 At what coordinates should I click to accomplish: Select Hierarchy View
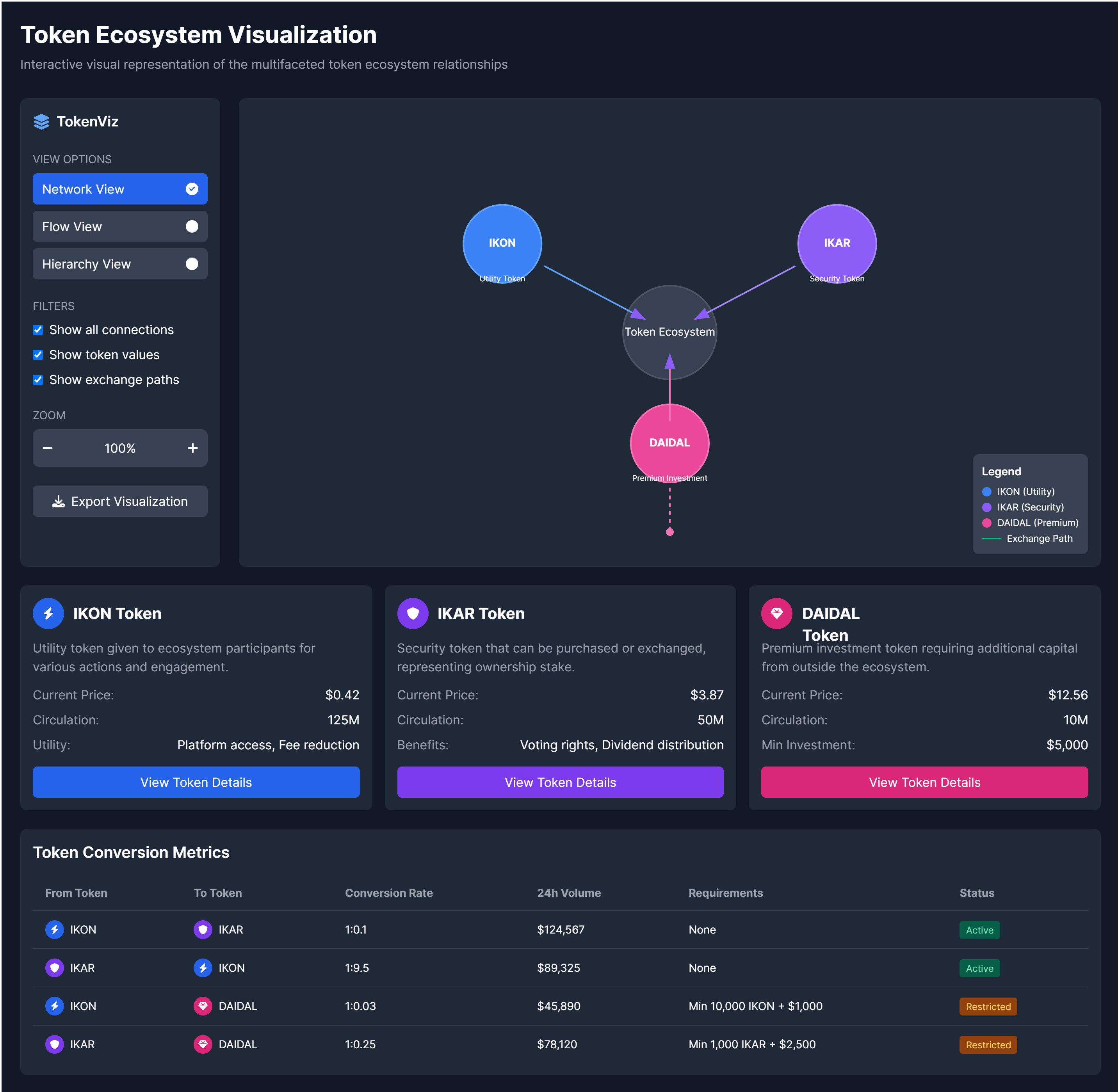[120, 264]
